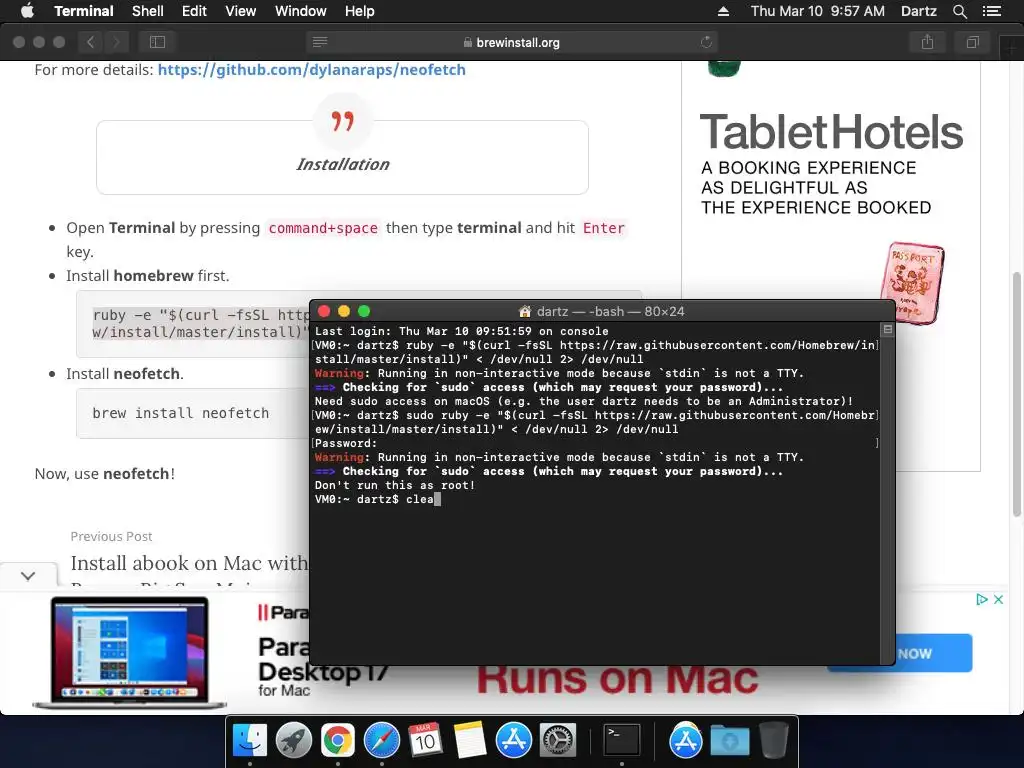Open Spotlight search magnifier icon

(959, 11)
